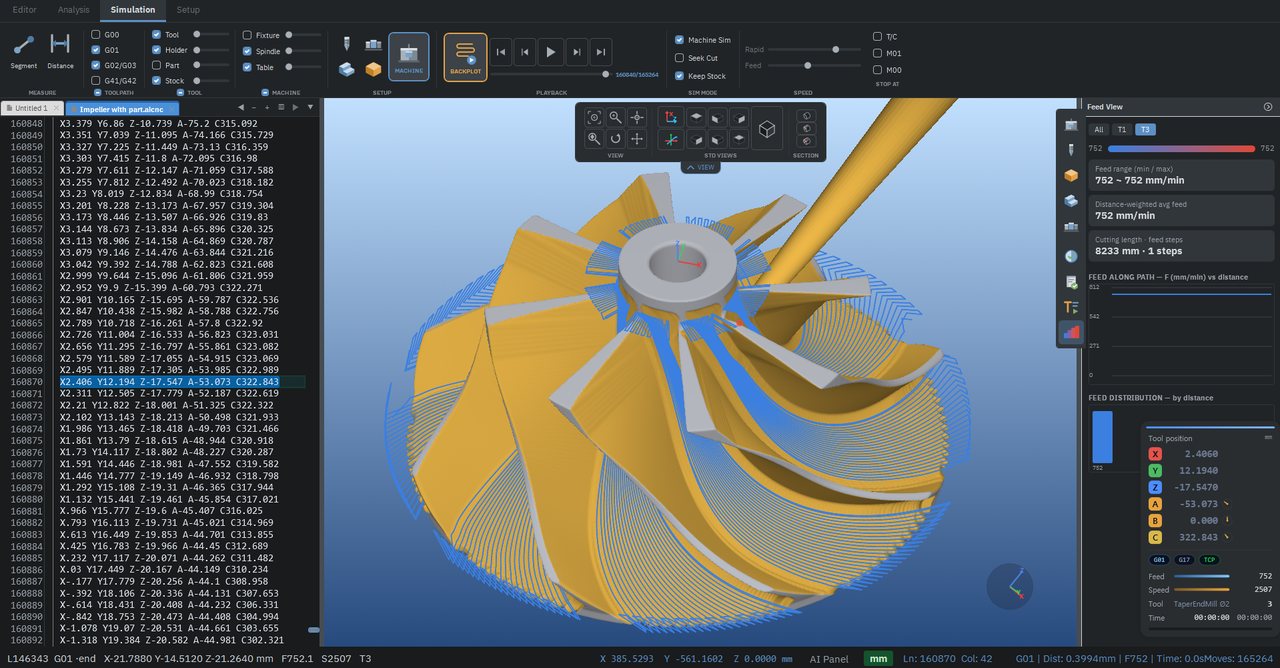The width and height of the screenshot is (1280, 668).
Task: Enable the Part checkbox
Action: pyautogui.click(x=156, y=65)
